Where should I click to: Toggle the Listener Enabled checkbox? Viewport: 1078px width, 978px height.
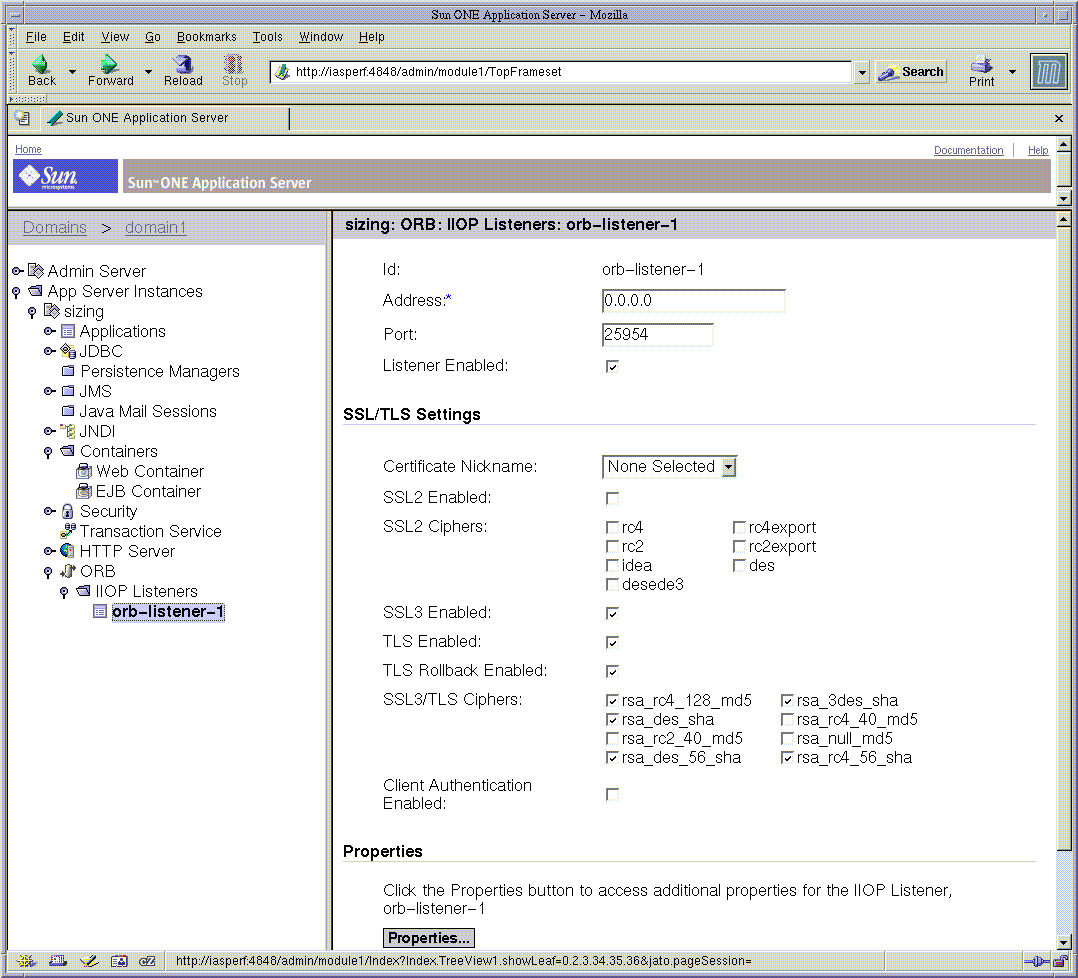click(612, 366)
